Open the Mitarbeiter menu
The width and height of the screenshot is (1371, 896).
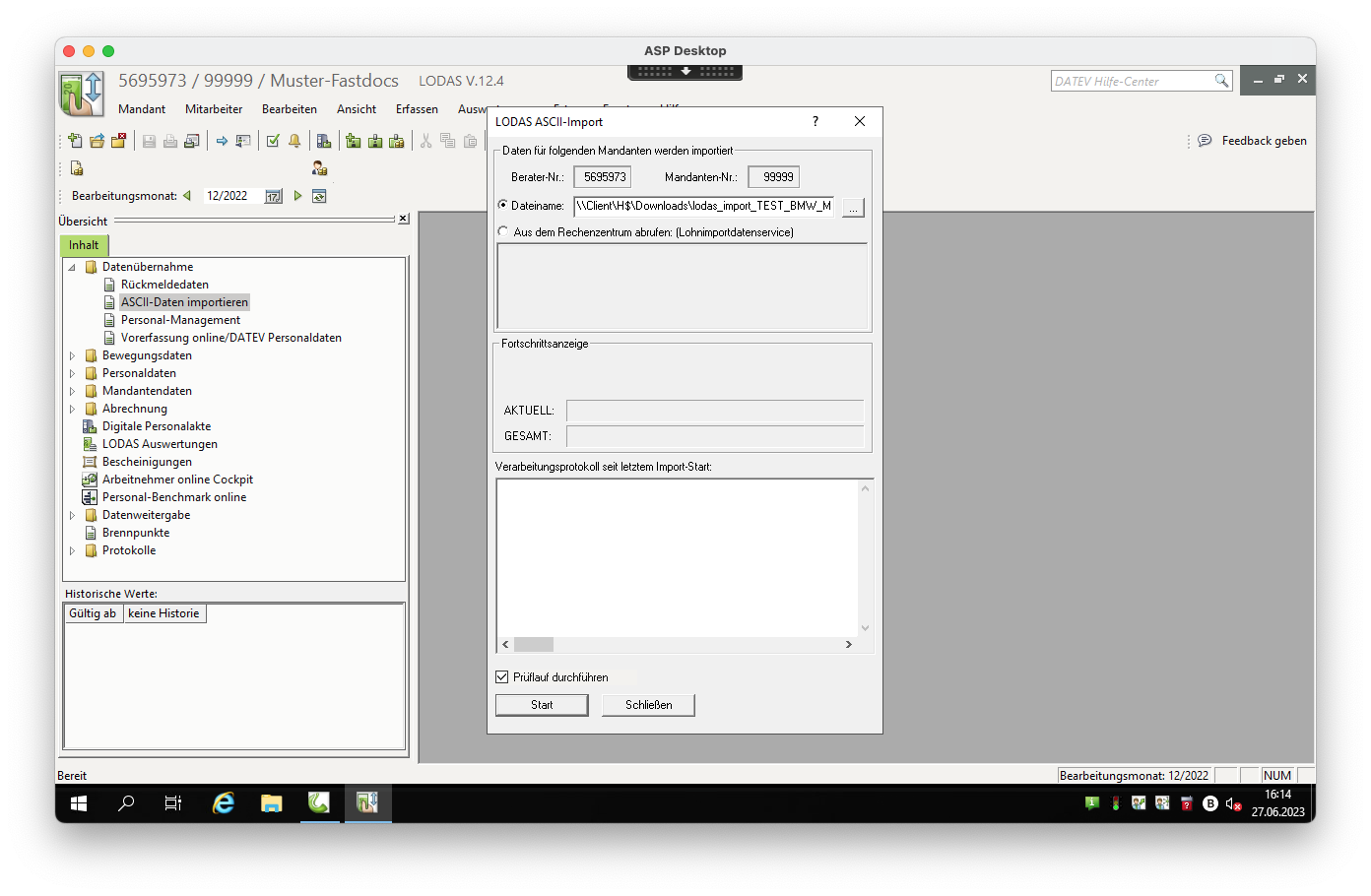coord(214,109)
